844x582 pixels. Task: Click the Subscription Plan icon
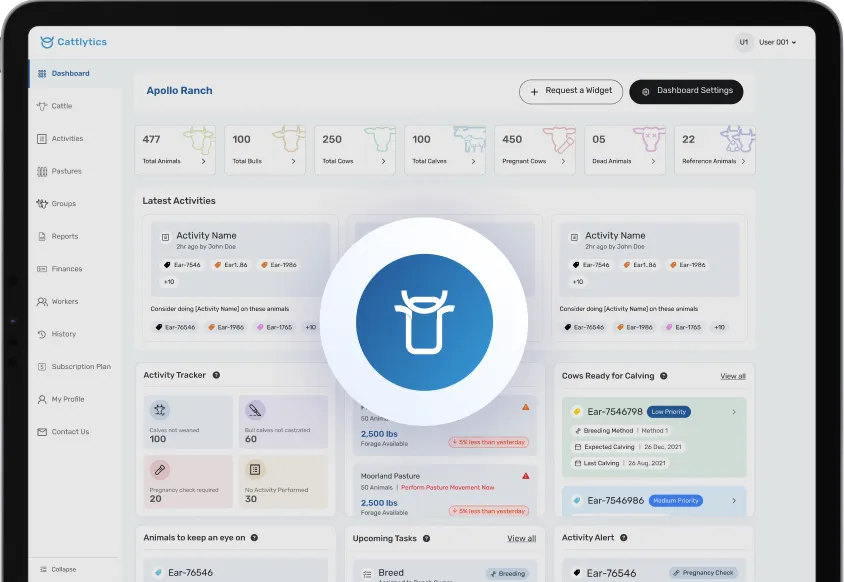(42, 367)
